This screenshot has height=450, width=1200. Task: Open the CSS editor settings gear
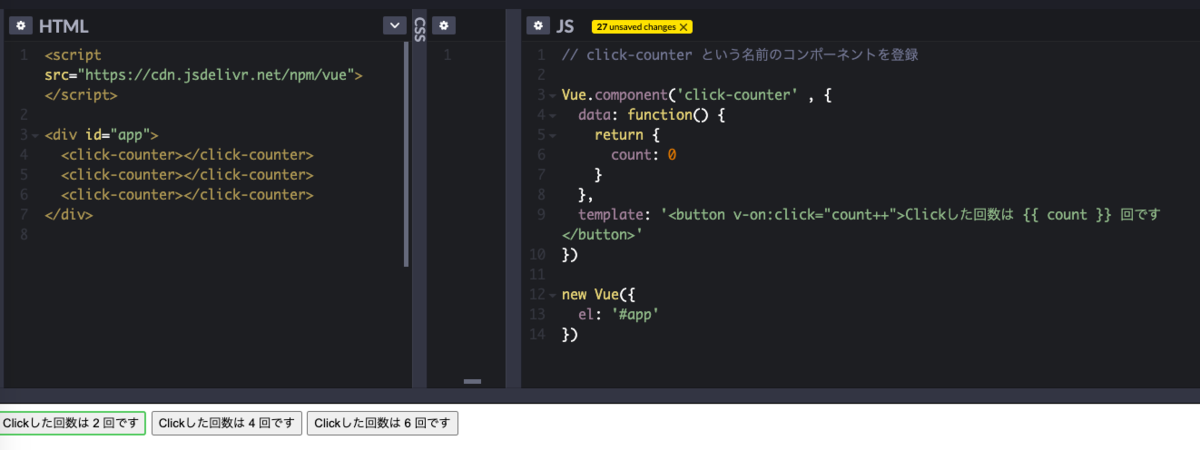click(x=445, y=25)
